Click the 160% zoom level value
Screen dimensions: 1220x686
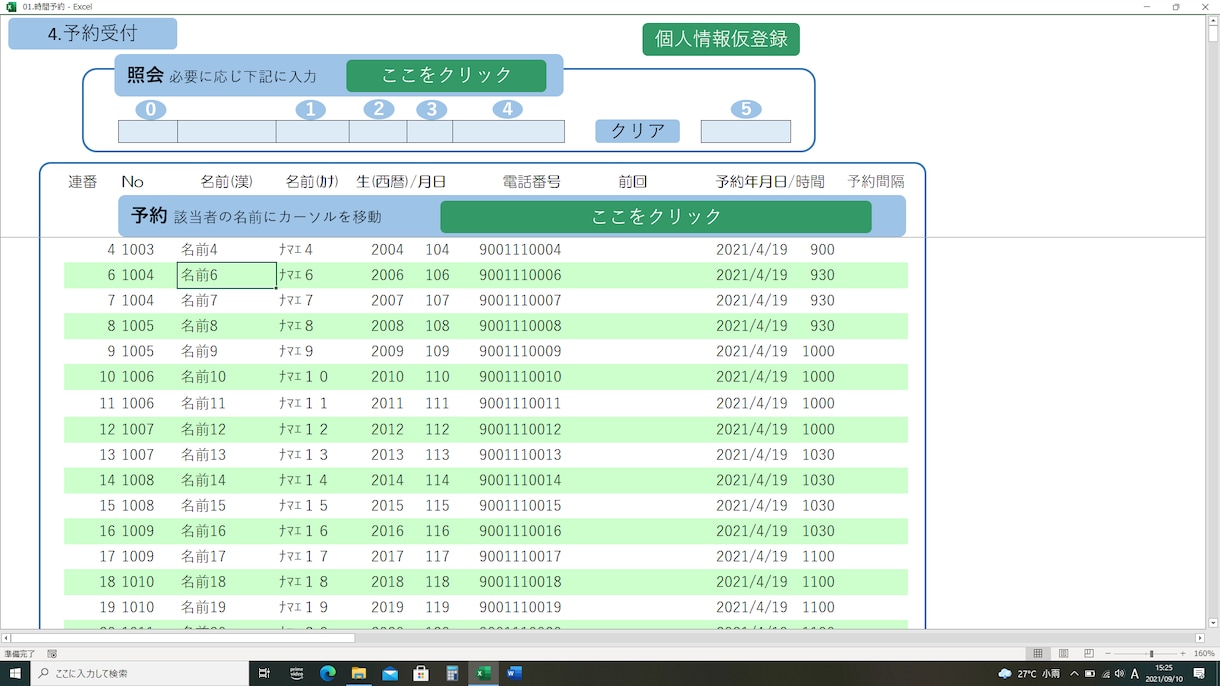click(1204, 653)
